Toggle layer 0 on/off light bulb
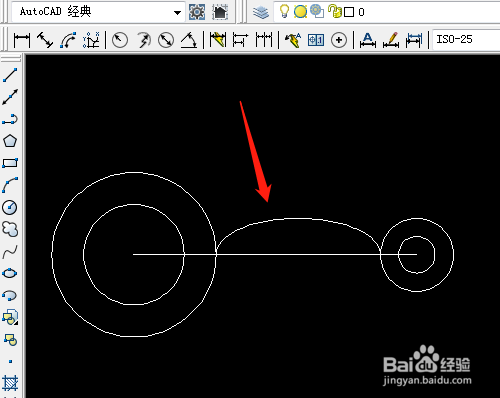Image resolution: width=500 pixels, height=398 pixels. 284,12
